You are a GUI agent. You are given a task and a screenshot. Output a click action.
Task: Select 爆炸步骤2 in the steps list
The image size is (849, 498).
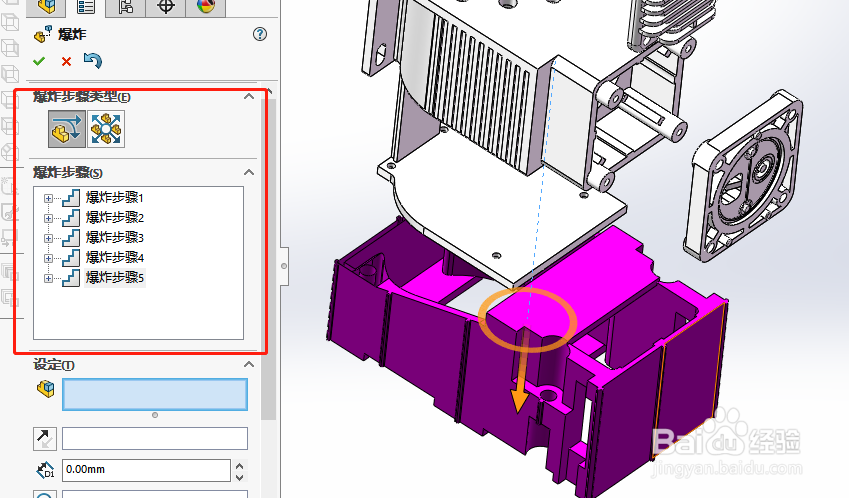click(x=115, y=218)
